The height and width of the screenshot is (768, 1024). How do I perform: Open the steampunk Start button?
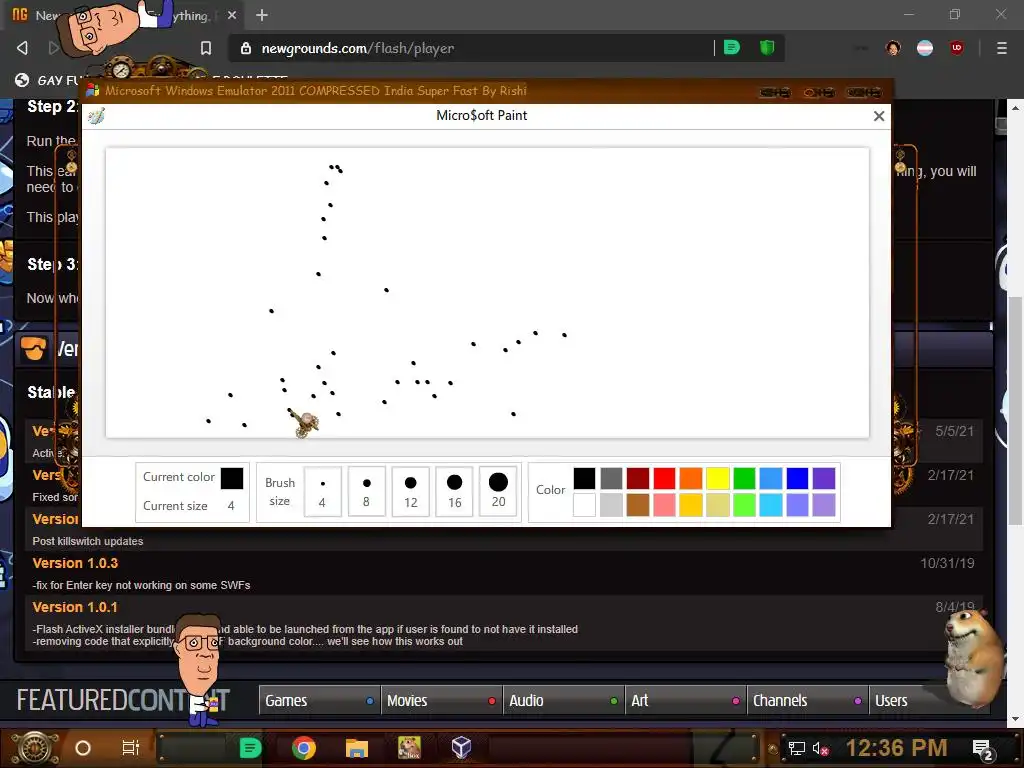click(36, 748)
